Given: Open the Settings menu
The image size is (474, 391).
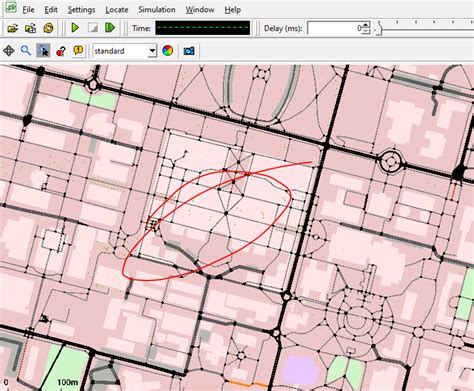Looking at the screenshot, I should 81,10.
